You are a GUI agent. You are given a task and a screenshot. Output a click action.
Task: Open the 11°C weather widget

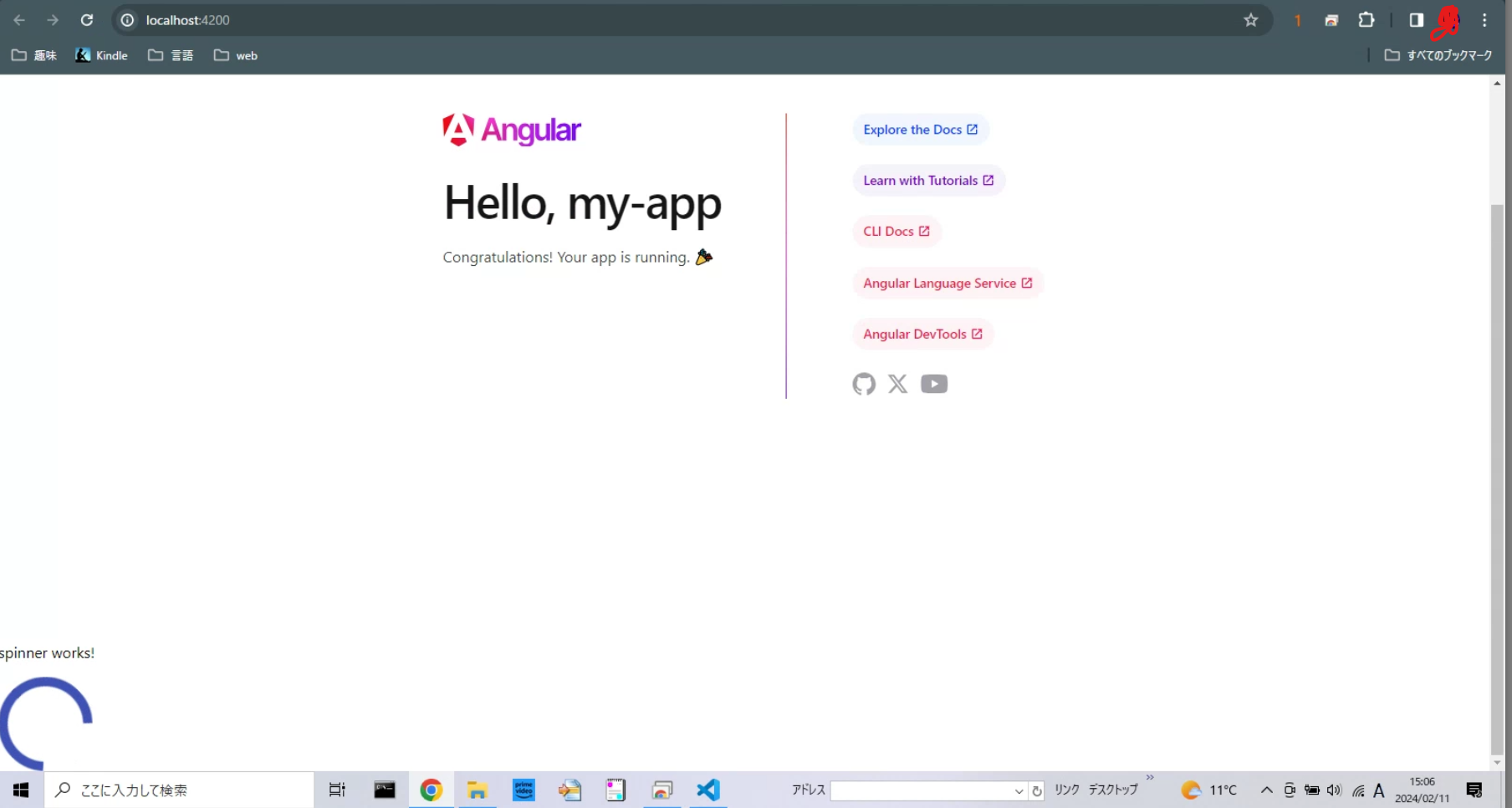pos(1208,790)
